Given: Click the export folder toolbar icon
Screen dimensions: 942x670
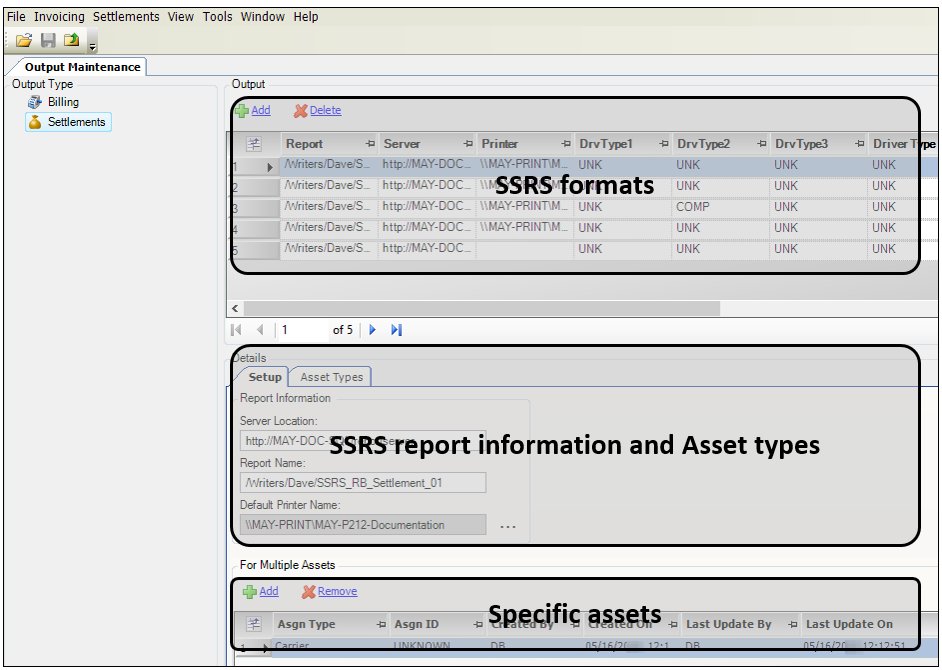Looking at the screenshot, I should 72,40.
